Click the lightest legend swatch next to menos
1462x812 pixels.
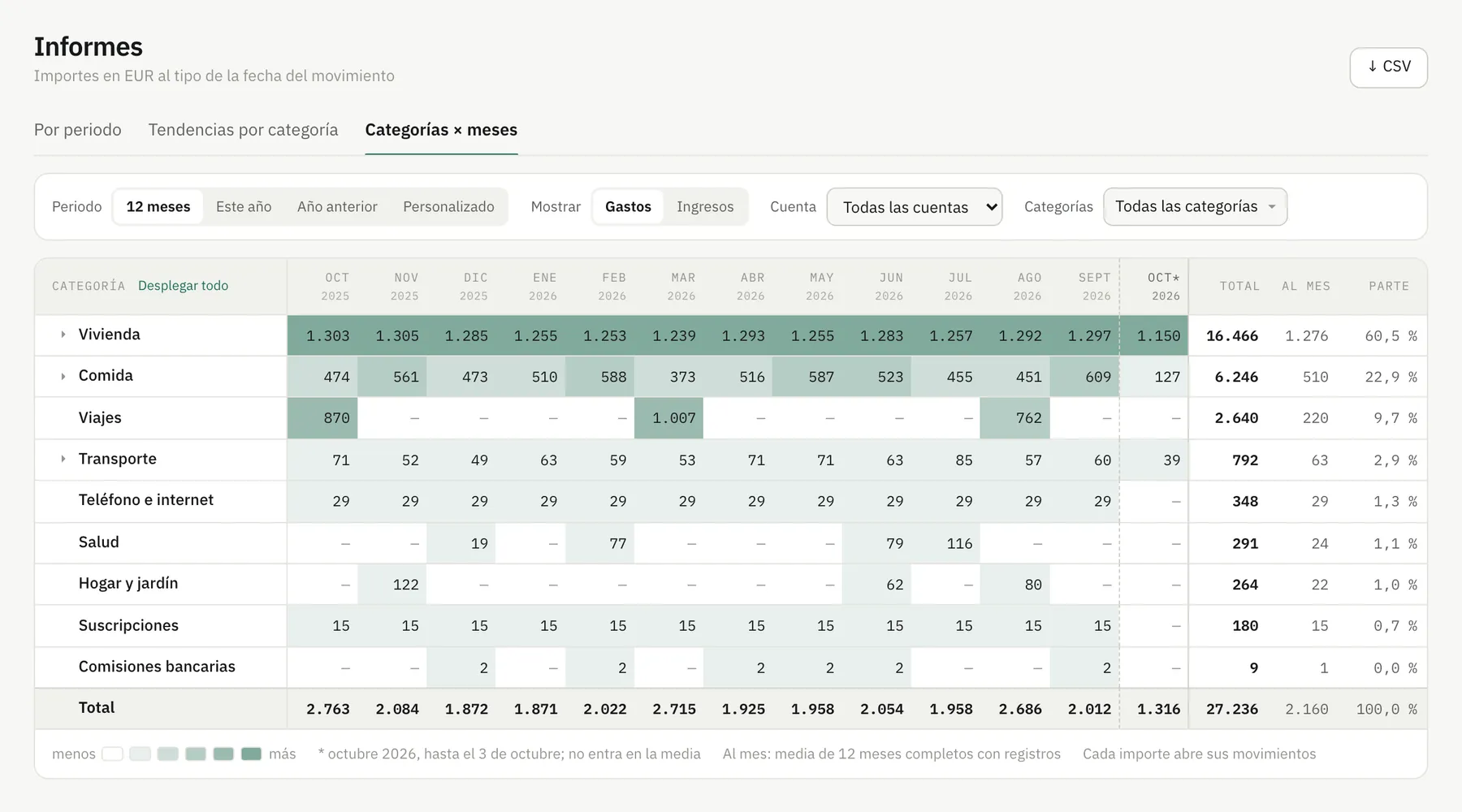point(112,754)
